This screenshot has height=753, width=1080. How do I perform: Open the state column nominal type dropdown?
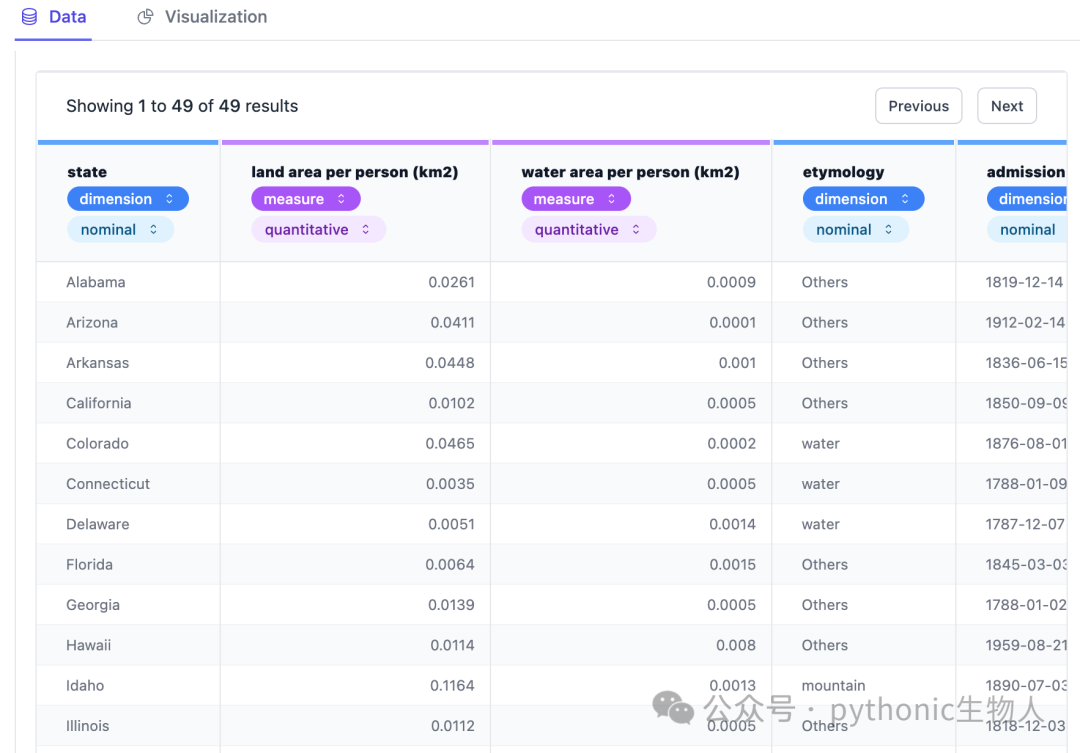pos(120,229)
